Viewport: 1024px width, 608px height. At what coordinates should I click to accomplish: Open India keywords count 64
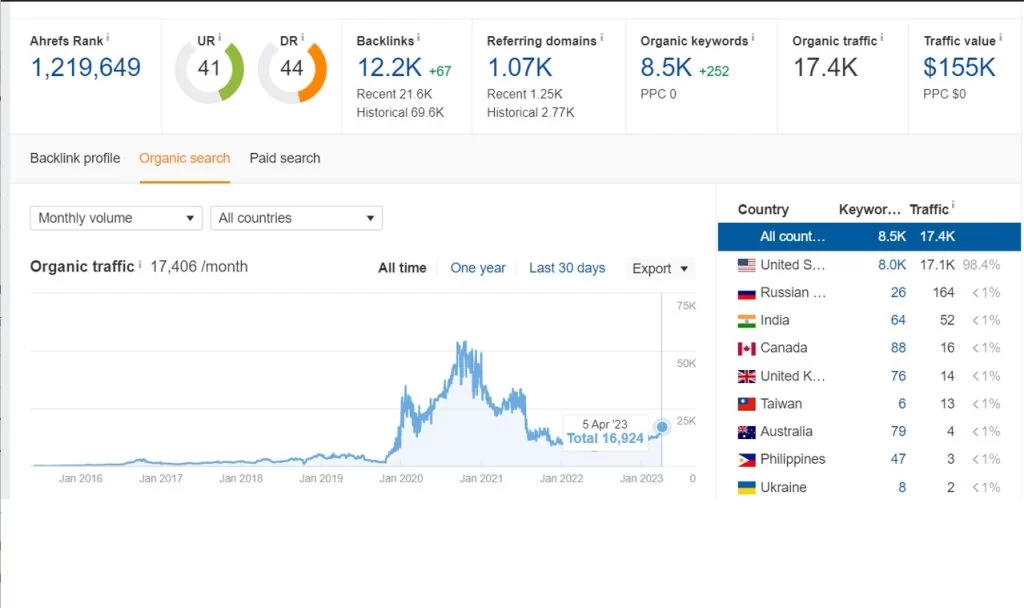pos(898,321)
